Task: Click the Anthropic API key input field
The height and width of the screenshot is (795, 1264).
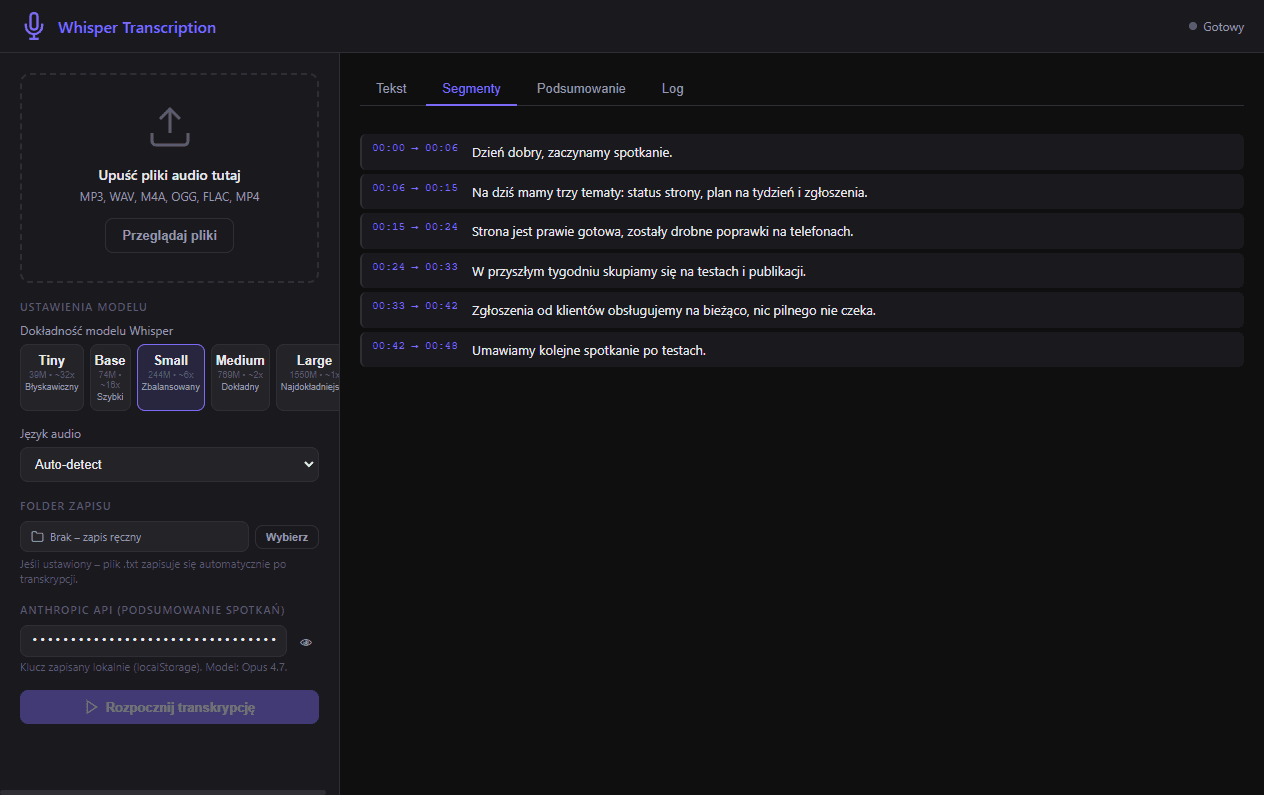Action: coord(153,641)
